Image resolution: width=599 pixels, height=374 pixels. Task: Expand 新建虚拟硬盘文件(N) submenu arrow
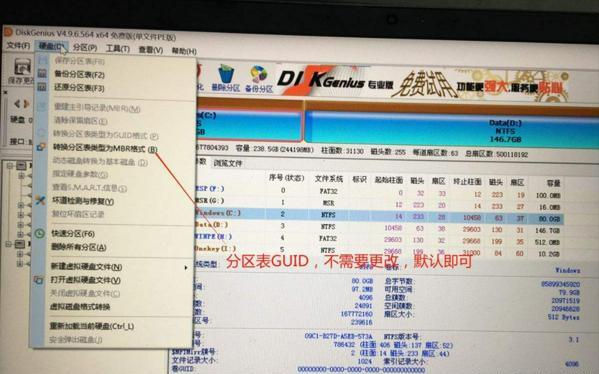pyautogui.click(x=186, y=268)
